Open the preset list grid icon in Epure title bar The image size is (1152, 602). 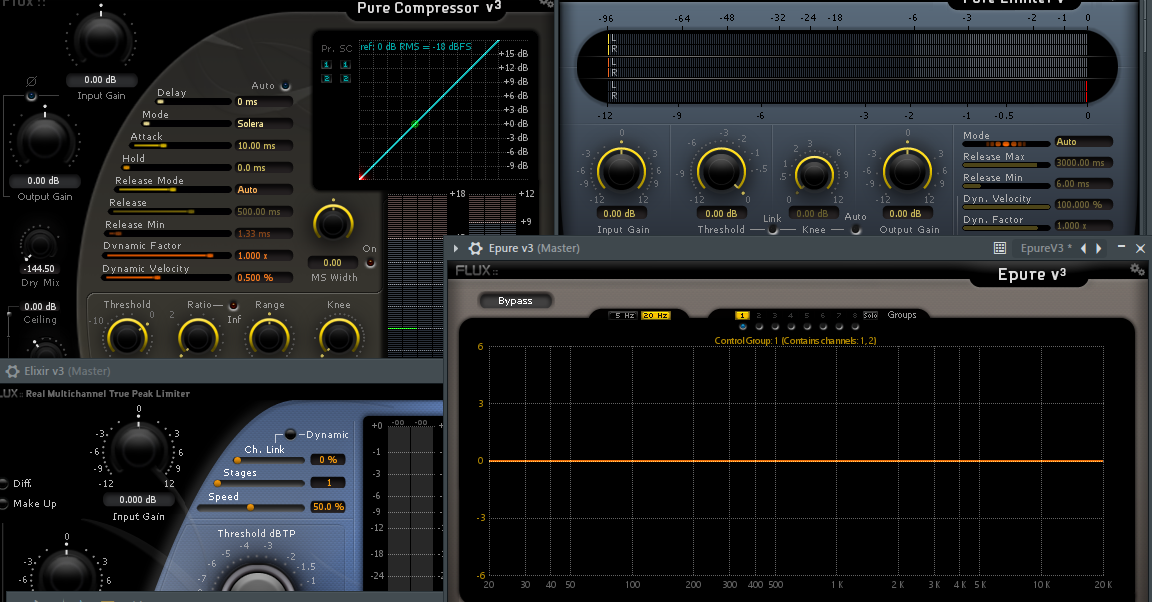pyautogui.click(x=999, y=248)
